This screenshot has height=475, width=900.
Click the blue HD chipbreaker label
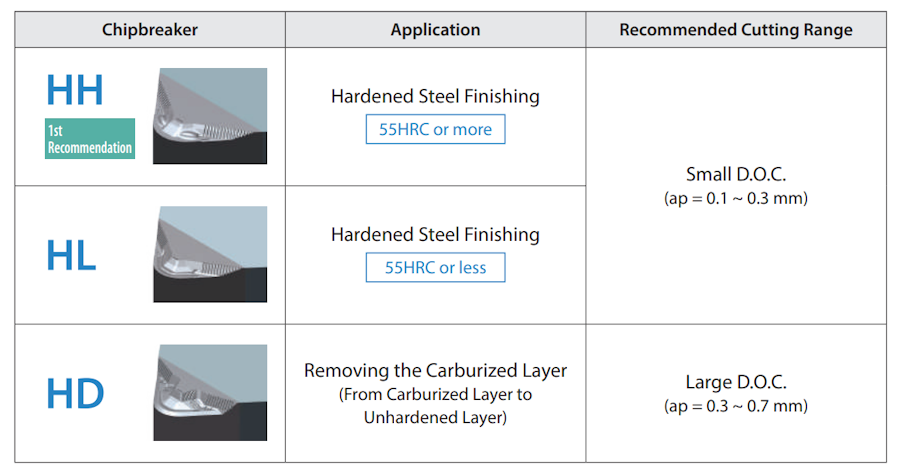tap(75, 393)
